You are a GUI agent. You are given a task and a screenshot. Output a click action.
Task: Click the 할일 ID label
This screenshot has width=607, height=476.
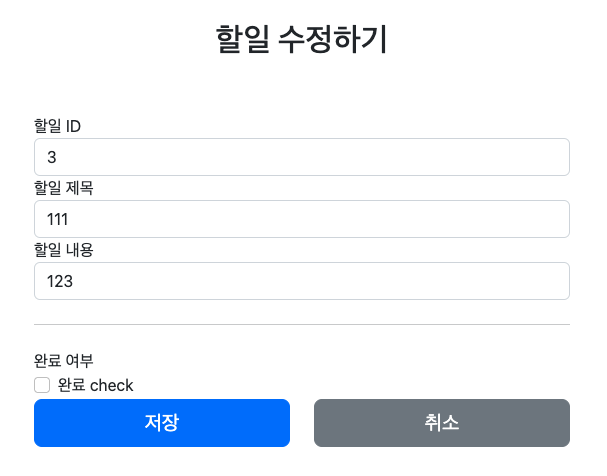click(58, 126)
